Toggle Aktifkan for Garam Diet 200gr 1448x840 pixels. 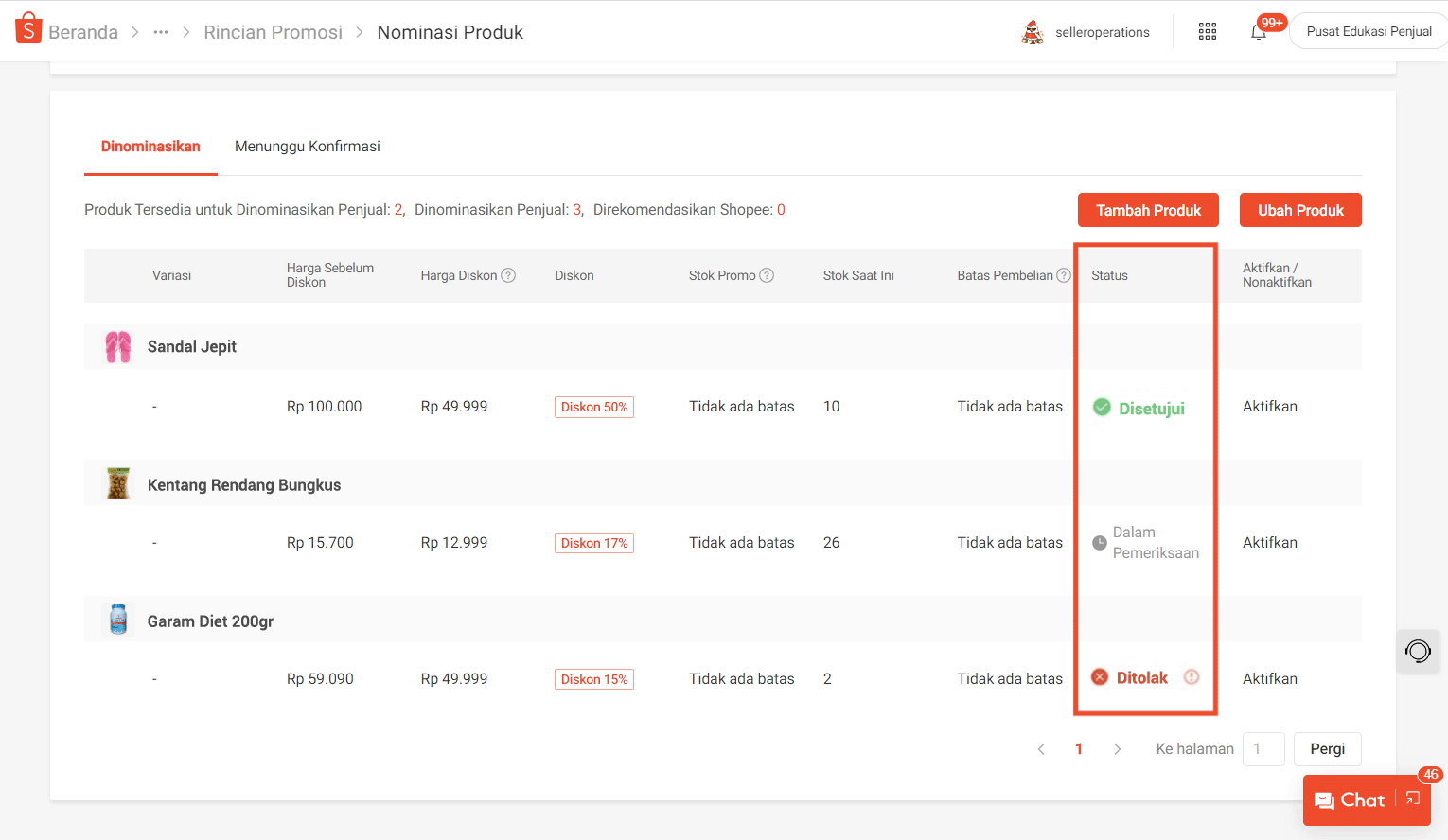pyautogui.click(x=1269, y=679)
